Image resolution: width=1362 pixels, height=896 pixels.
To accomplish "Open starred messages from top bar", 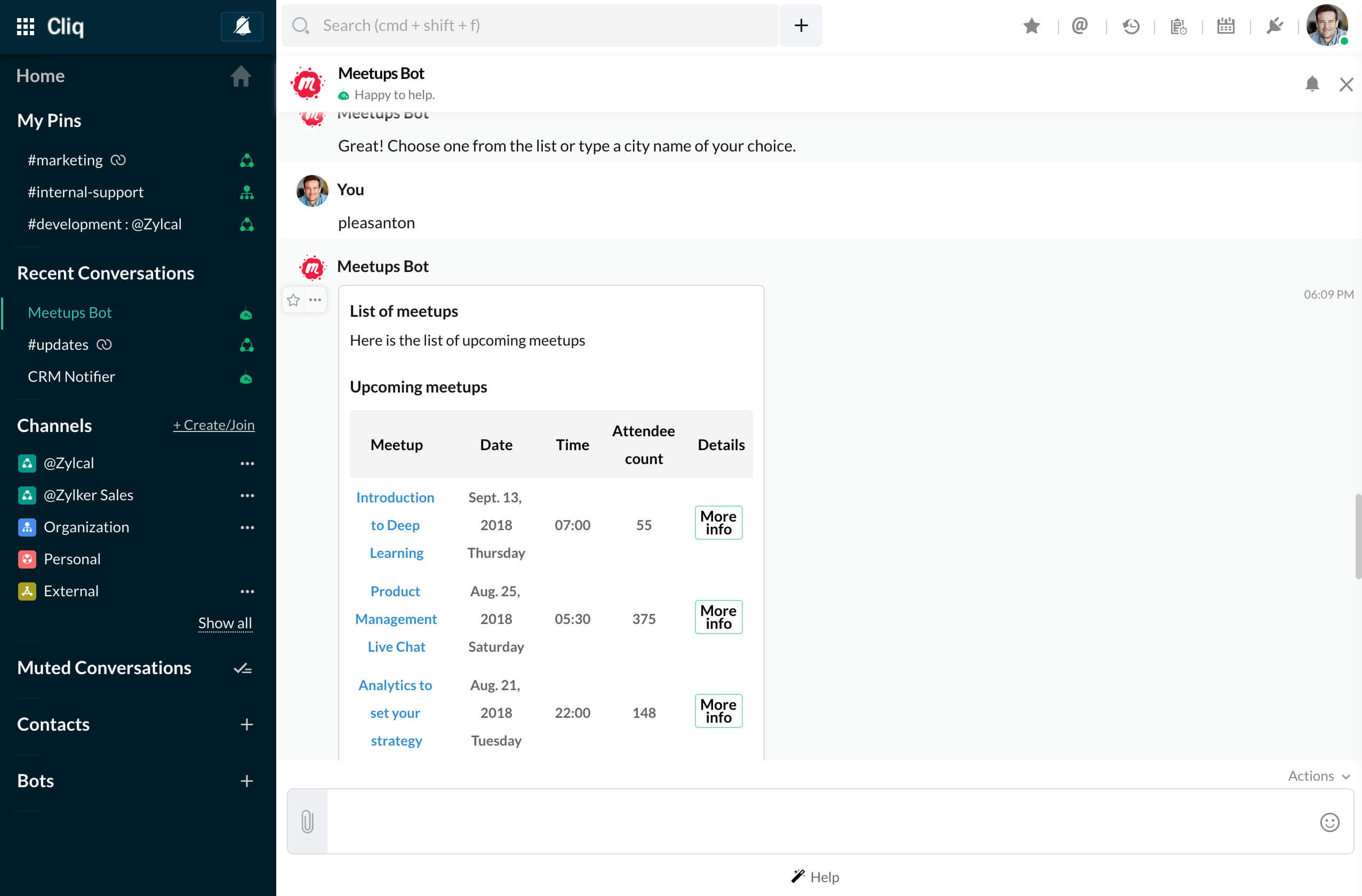I will 1031,26.
